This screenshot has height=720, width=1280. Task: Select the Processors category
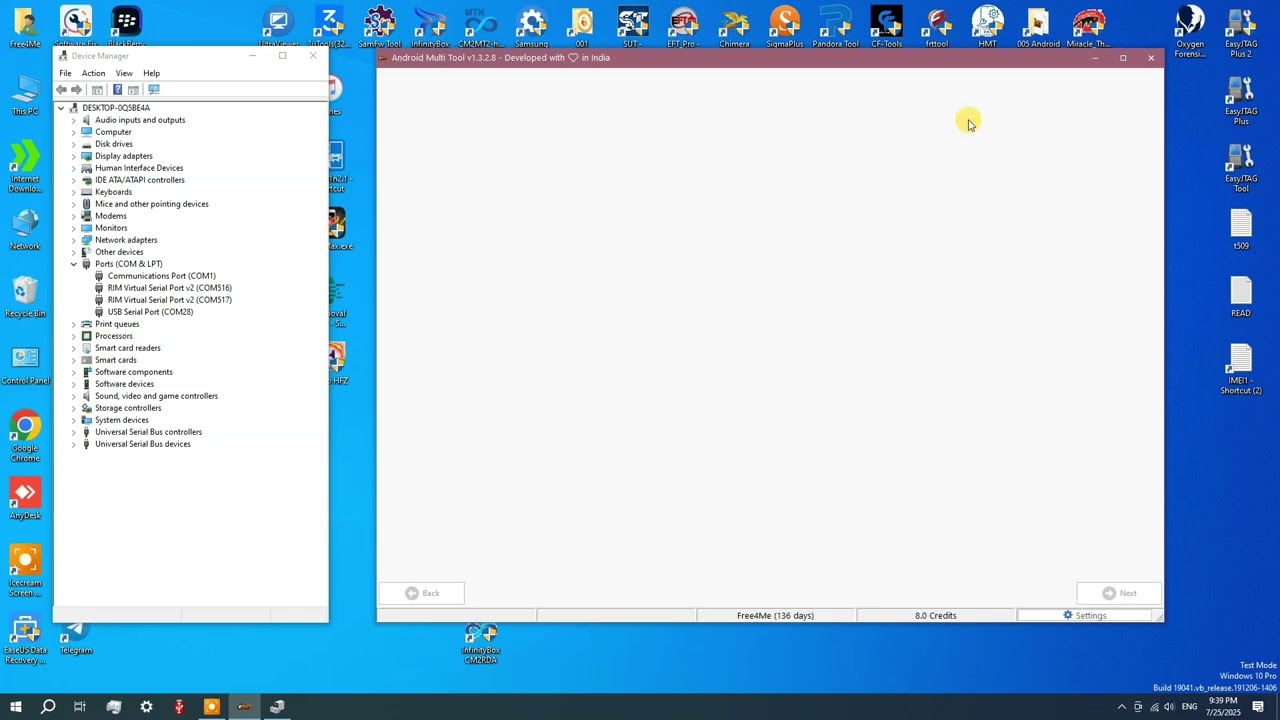[113, 336]
